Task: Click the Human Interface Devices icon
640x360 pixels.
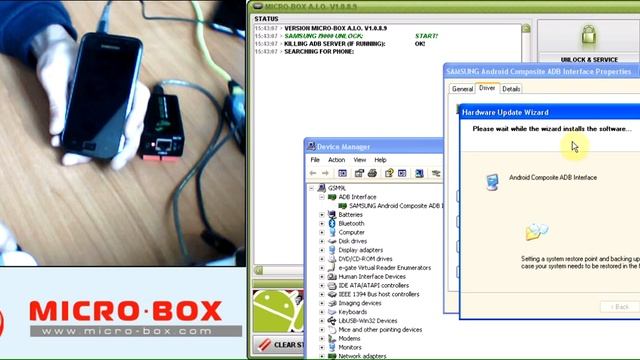Action: pyautogui.click(x=332, y=276)
